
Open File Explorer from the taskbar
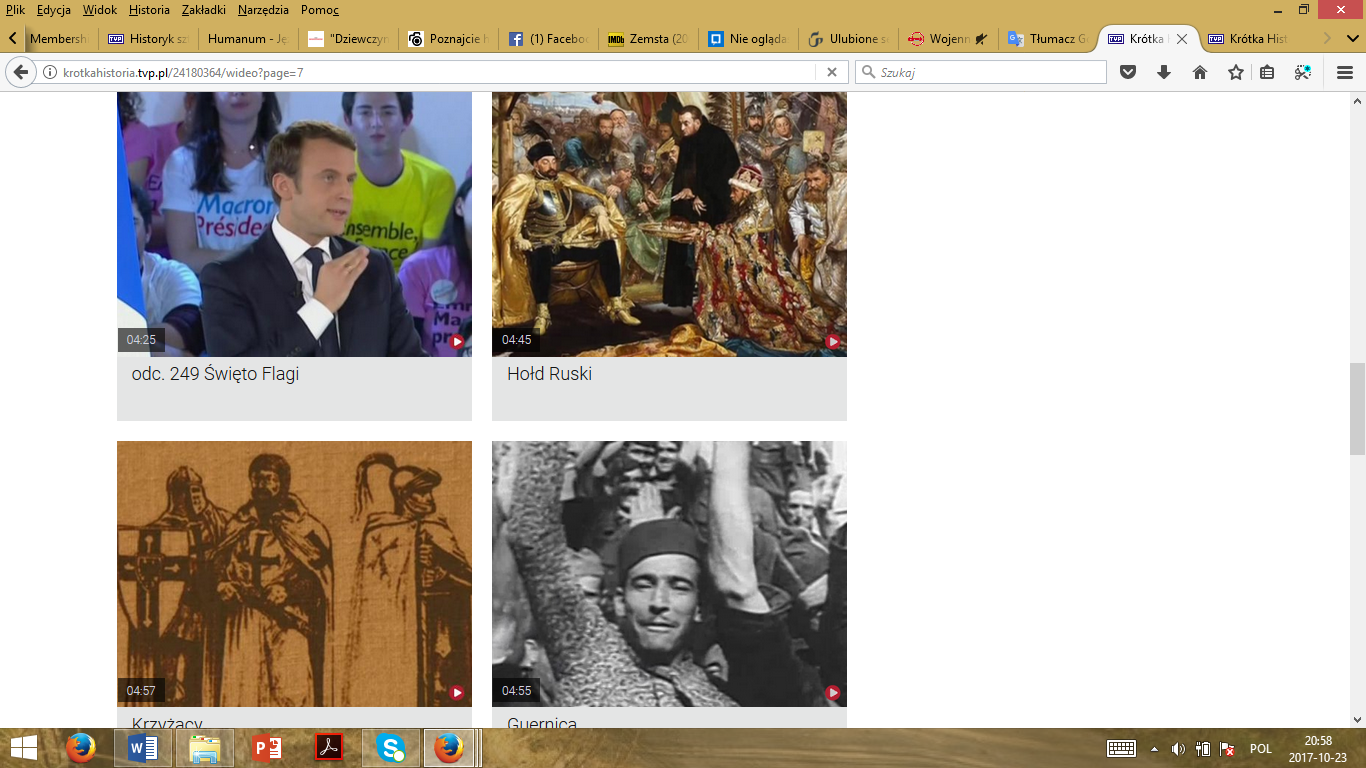(205, 748)
